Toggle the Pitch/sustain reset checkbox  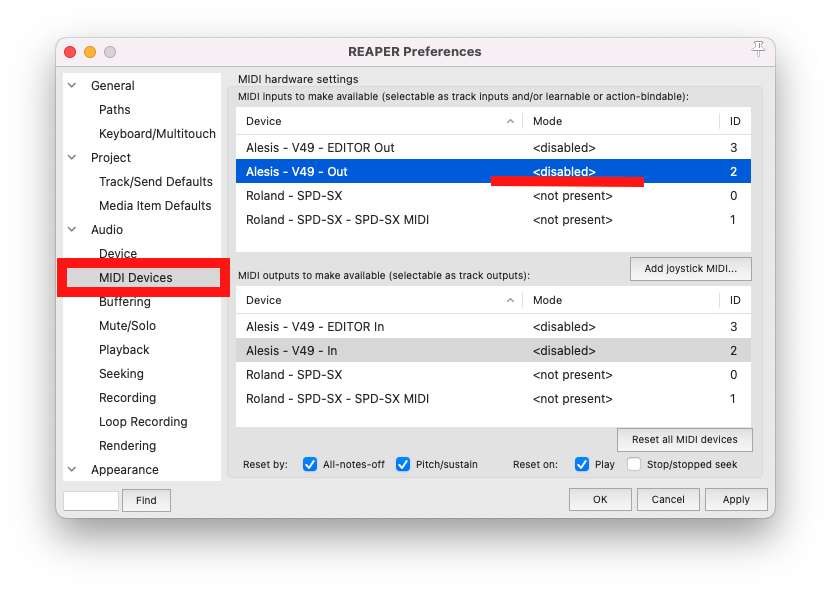pos(403,464)
